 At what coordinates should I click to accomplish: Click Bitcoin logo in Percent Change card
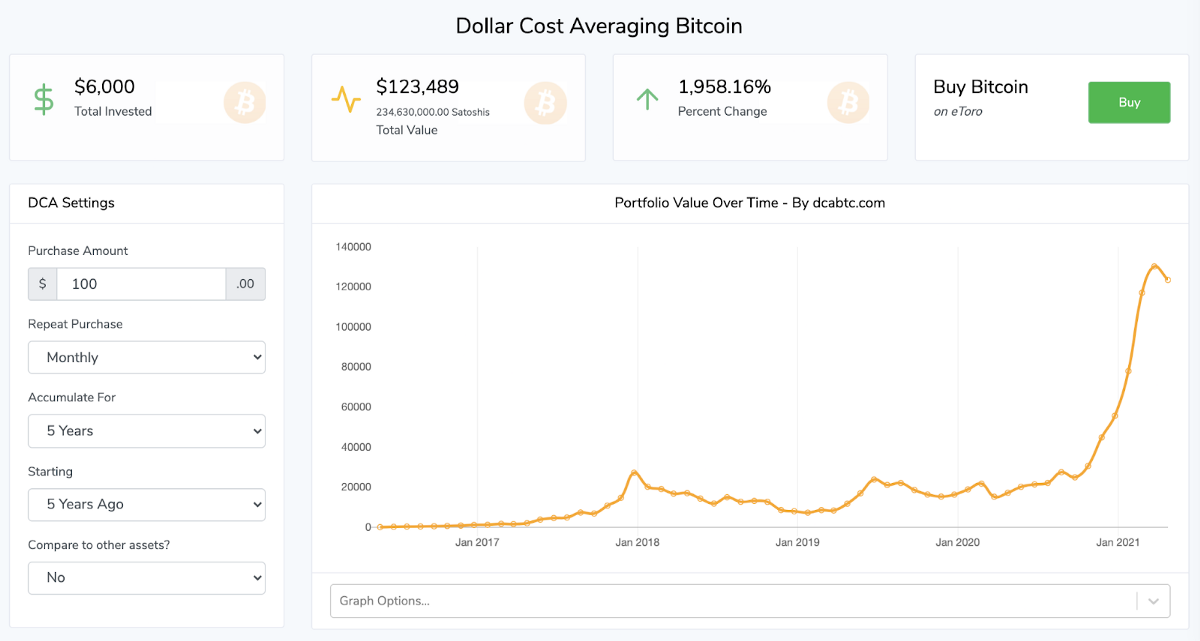point(848,102)
